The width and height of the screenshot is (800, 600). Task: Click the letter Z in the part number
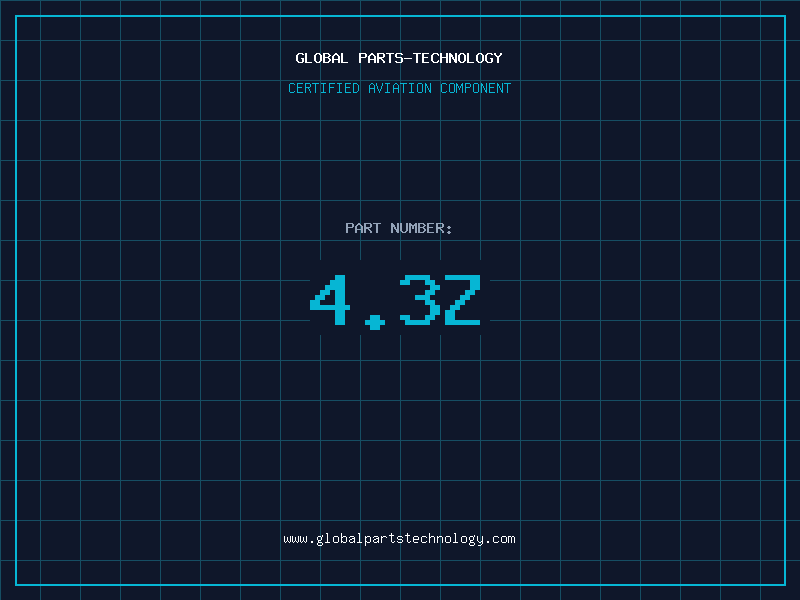tap(462, 299)
